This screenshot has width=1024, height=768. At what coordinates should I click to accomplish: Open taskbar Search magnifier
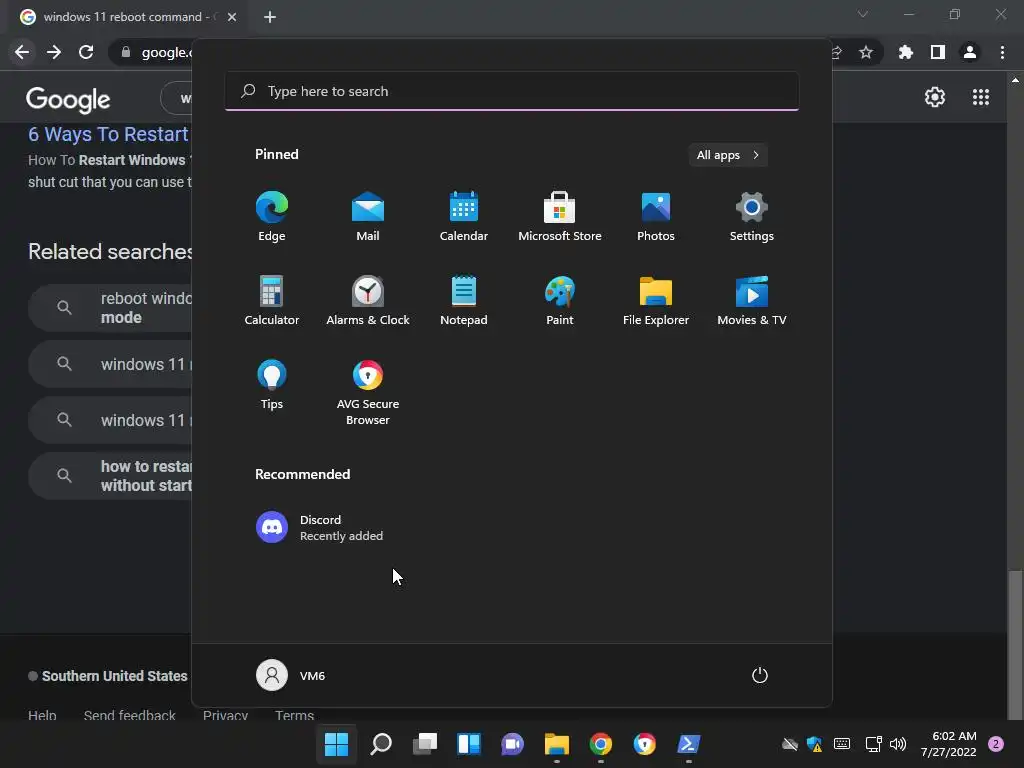[x=381, y=744]
